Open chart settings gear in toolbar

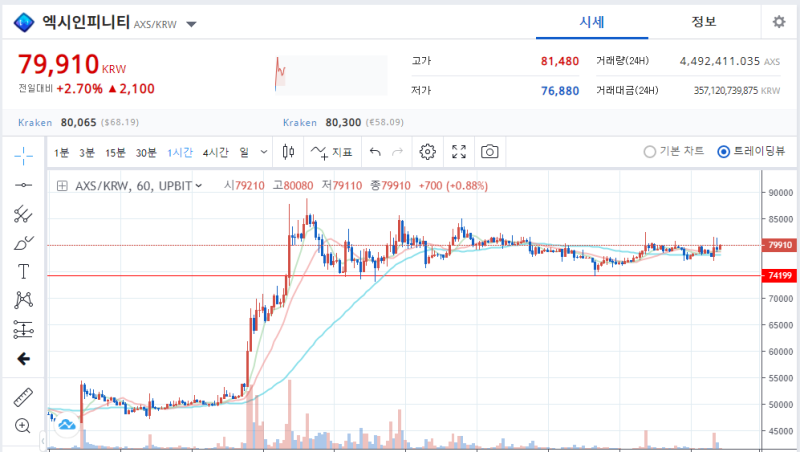click(428, 152)
